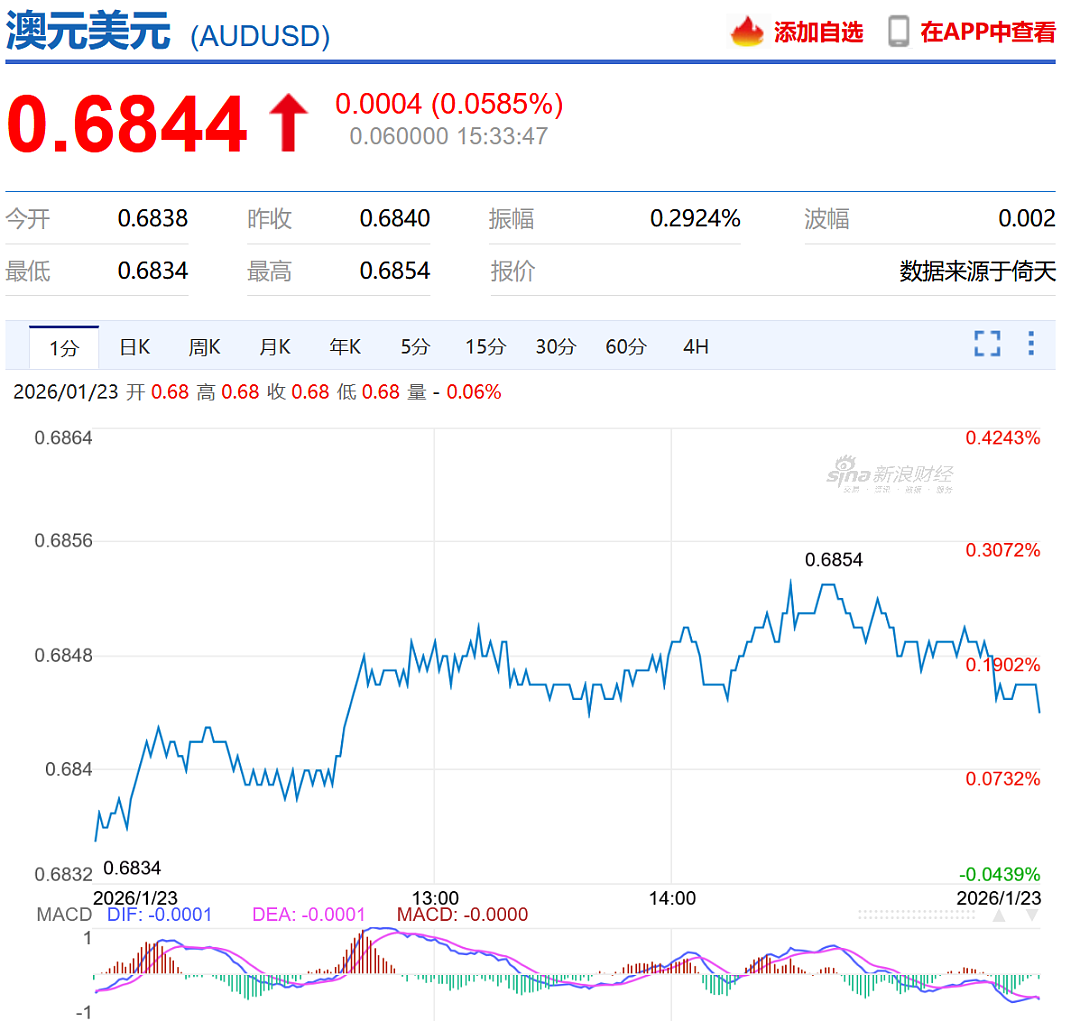Click the 0.3072% right axis label
The width and height of the screenshot is (1080, 1021).
1003,550
